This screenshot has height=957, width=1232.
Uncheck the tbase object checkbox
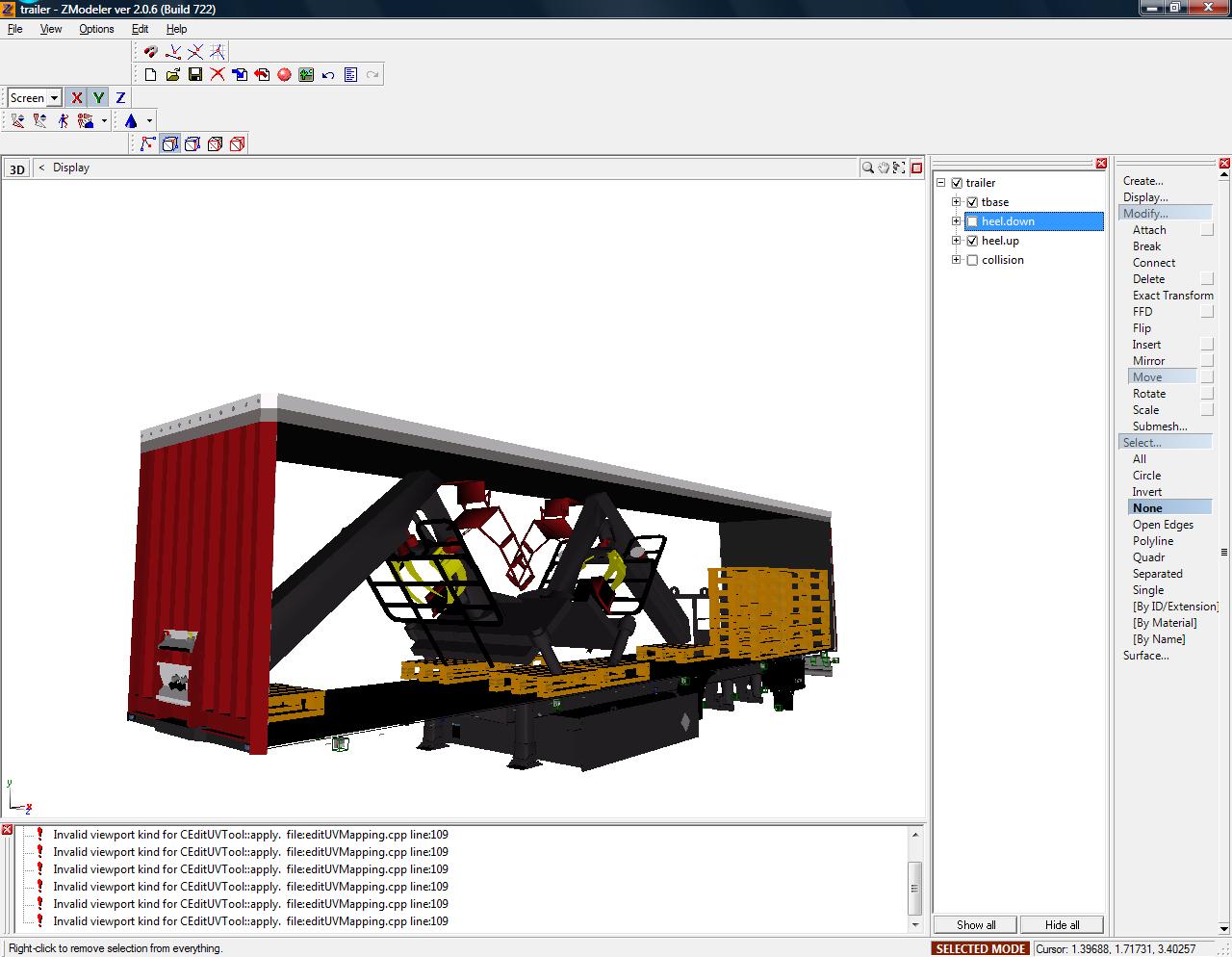point(972,203)
